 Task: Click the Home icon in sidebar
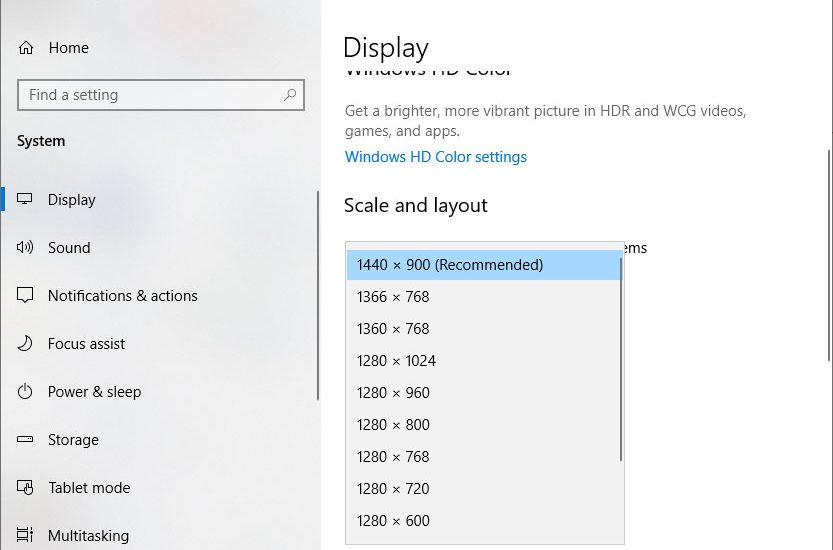coord(26,48)
